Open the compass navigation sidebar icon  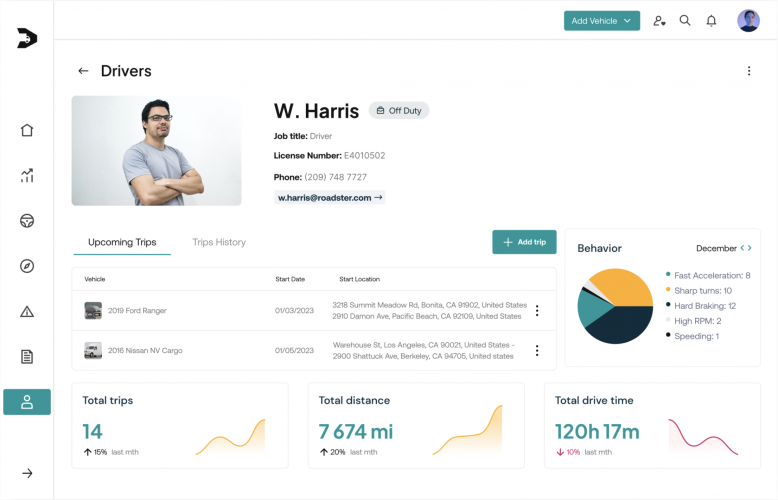pyautogui.click(x=27, y=266)
